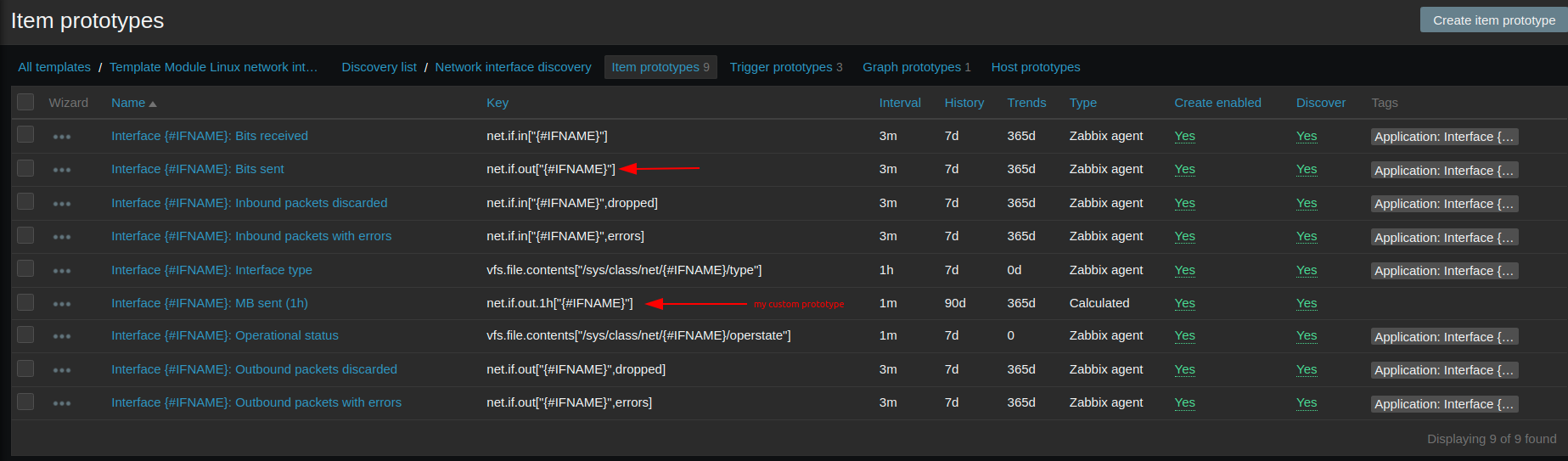This screenshot has height=461, width=1568.
Task: Open Template Module Linux network interfaces breadcrumb
Action: click(x=213, y=67)
